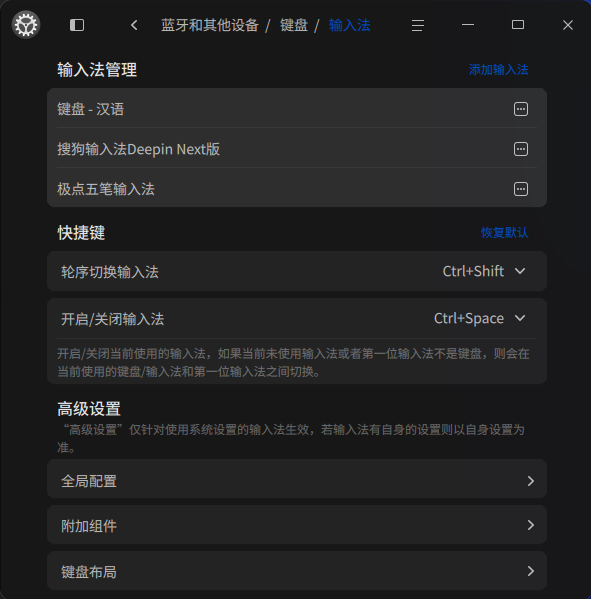Open the 轮序切换输入法 Ctrl+Shift dropdown
Image resolution: width=591 pixels, height=599 pixels.
pos(484,271)
